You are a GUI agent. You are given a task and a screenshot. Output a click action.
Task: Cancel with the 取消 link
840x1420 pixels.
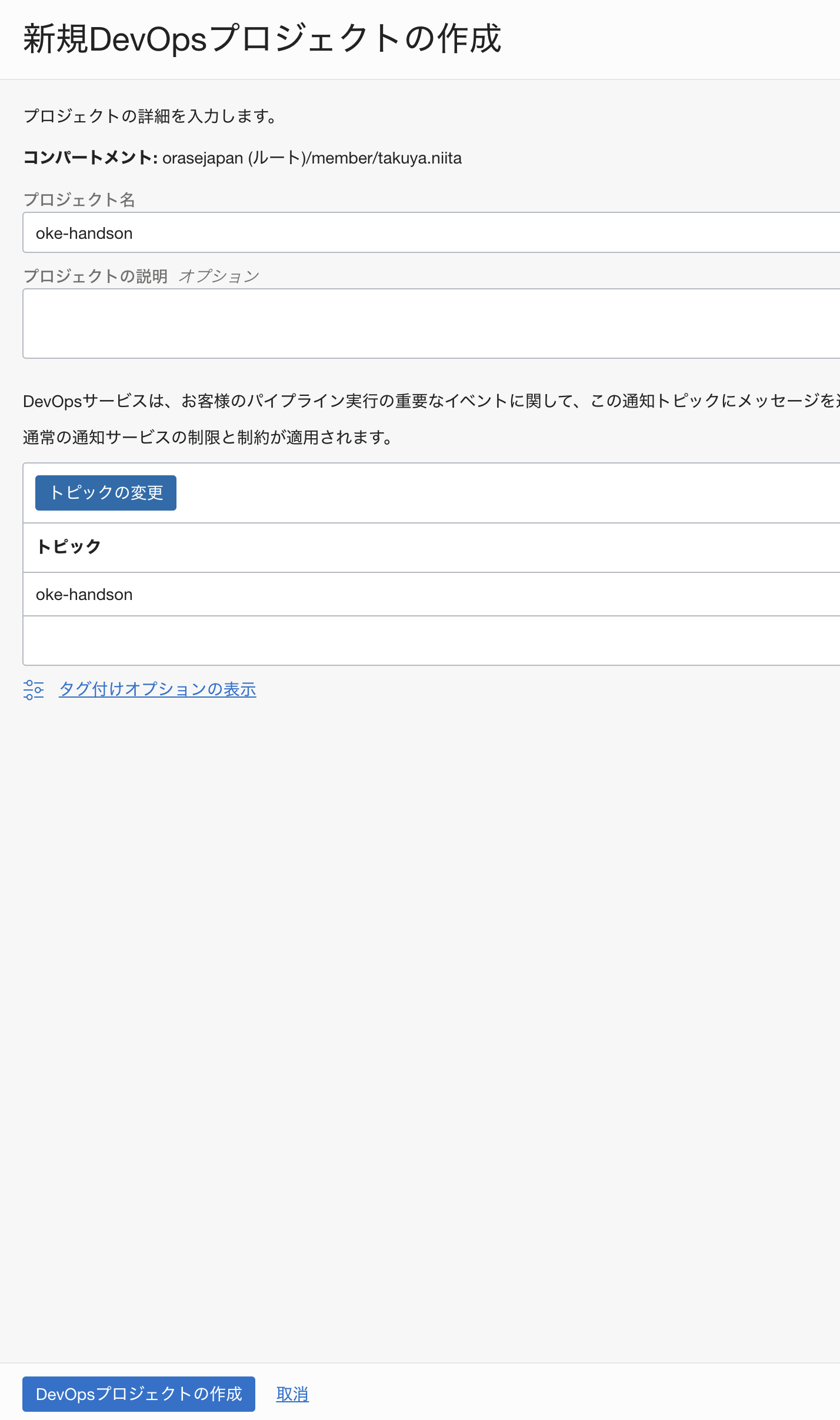292,1394
